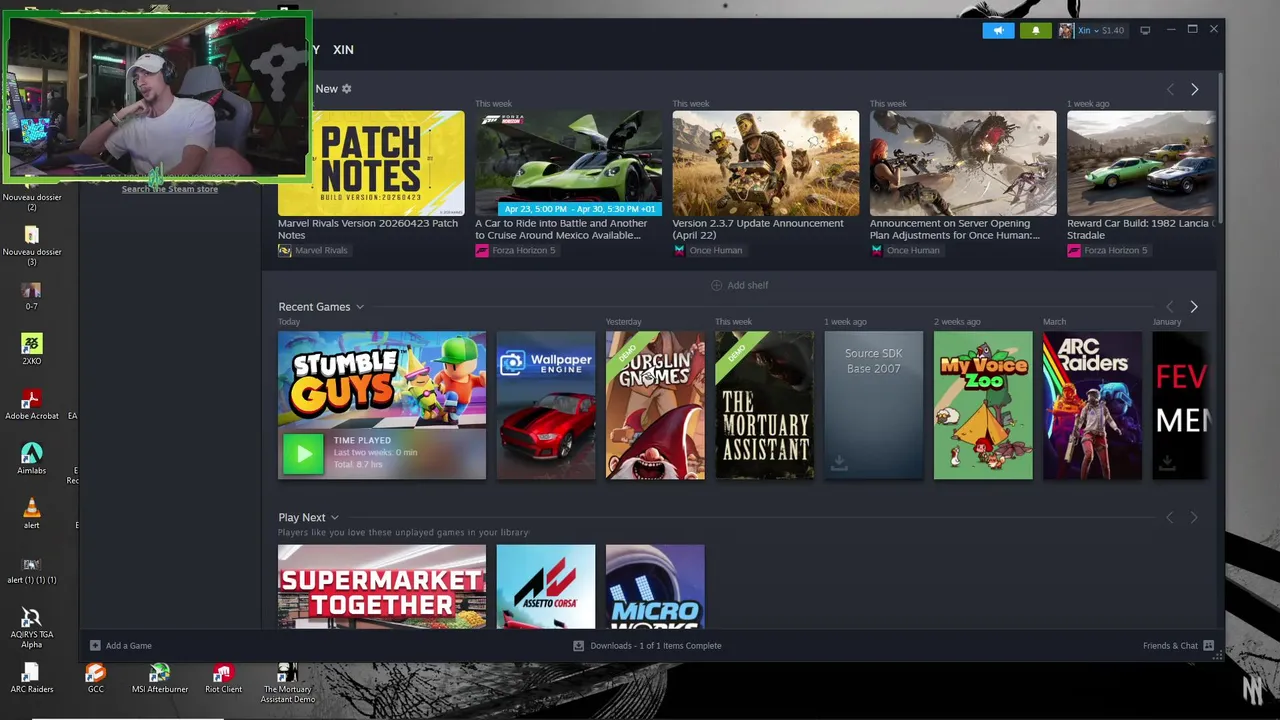
Task: Click the What's New shelf heading
Action: coord(326,89)
